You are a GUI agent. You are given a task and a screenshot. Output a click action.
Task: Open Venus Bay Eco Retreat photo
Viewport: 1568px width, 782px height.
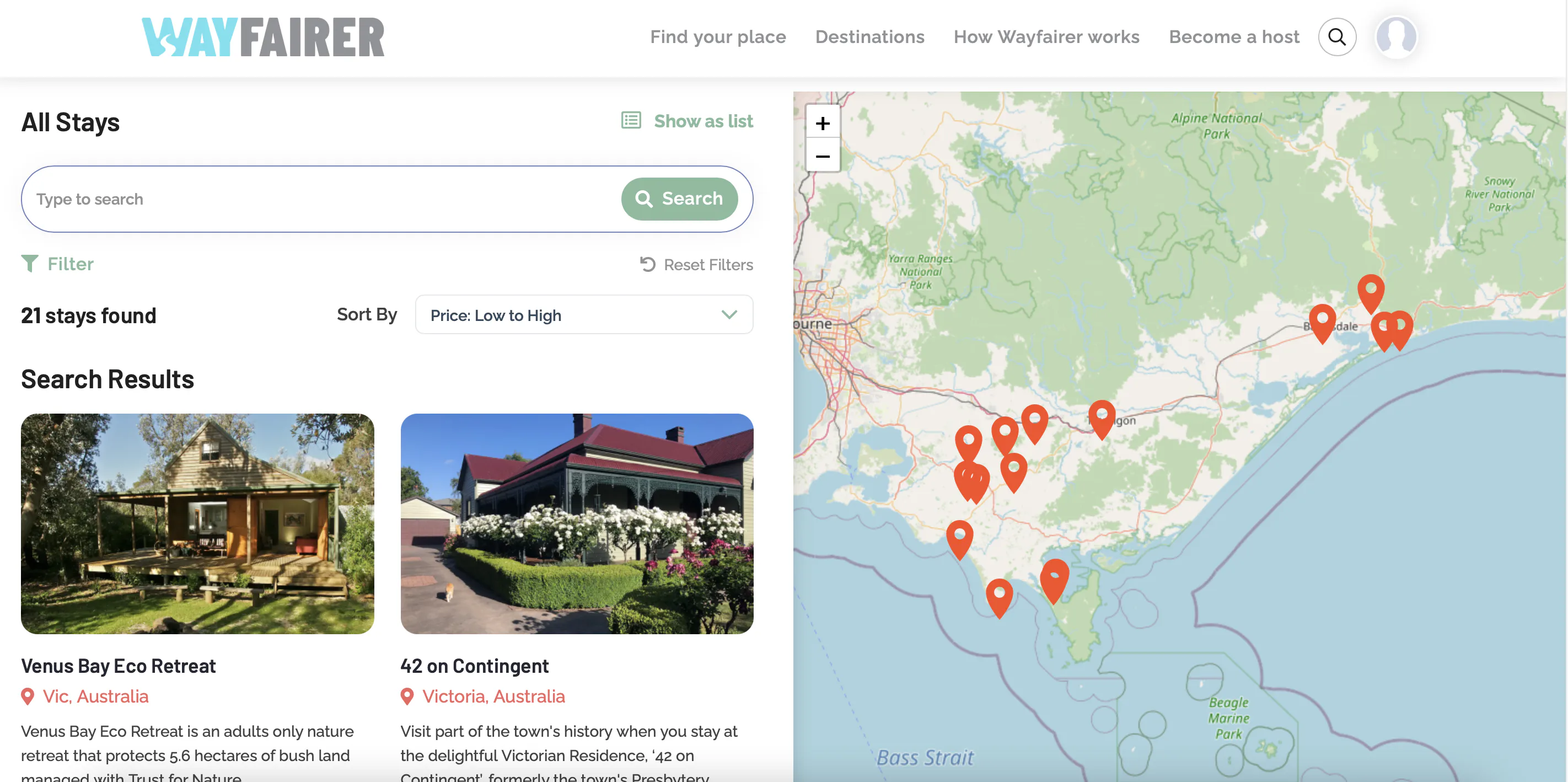[x=197, y=523]
